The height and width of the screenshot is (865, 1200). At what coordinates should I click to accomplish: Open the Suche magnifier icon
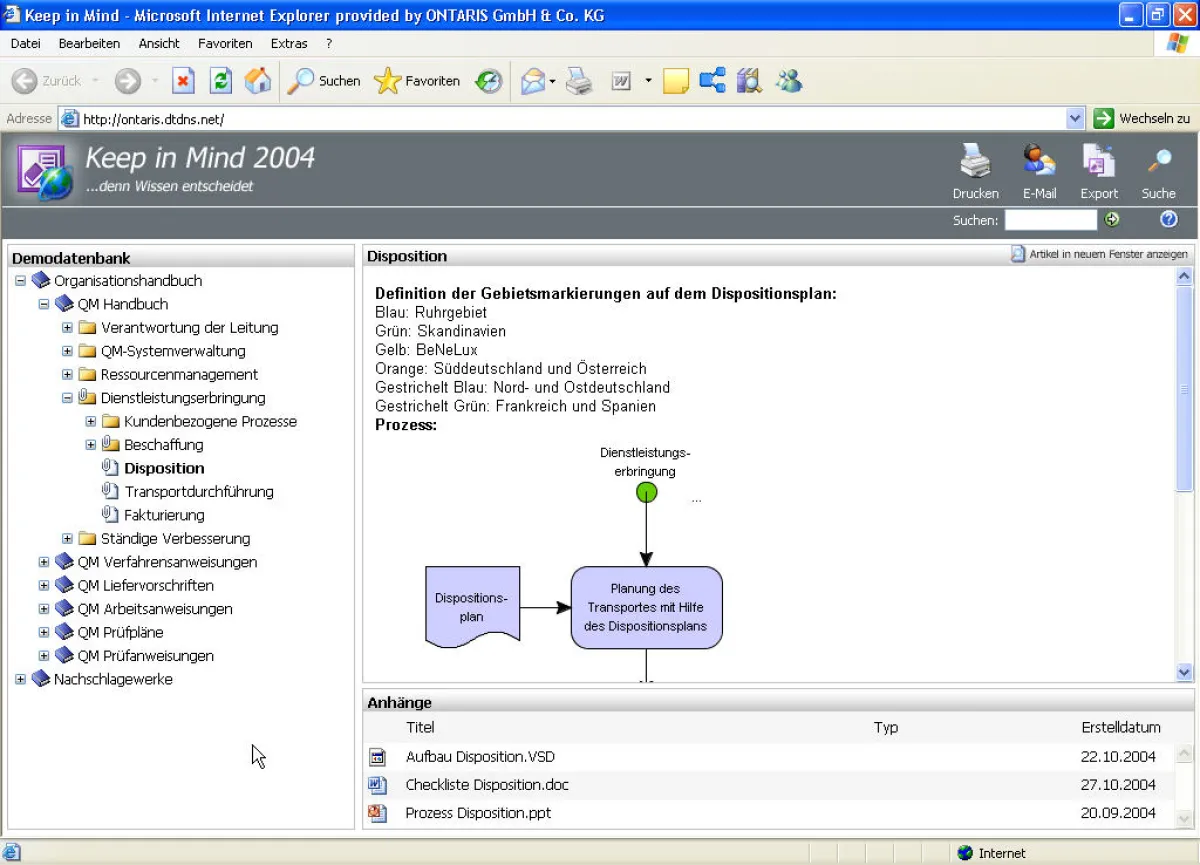(1158, 162)
